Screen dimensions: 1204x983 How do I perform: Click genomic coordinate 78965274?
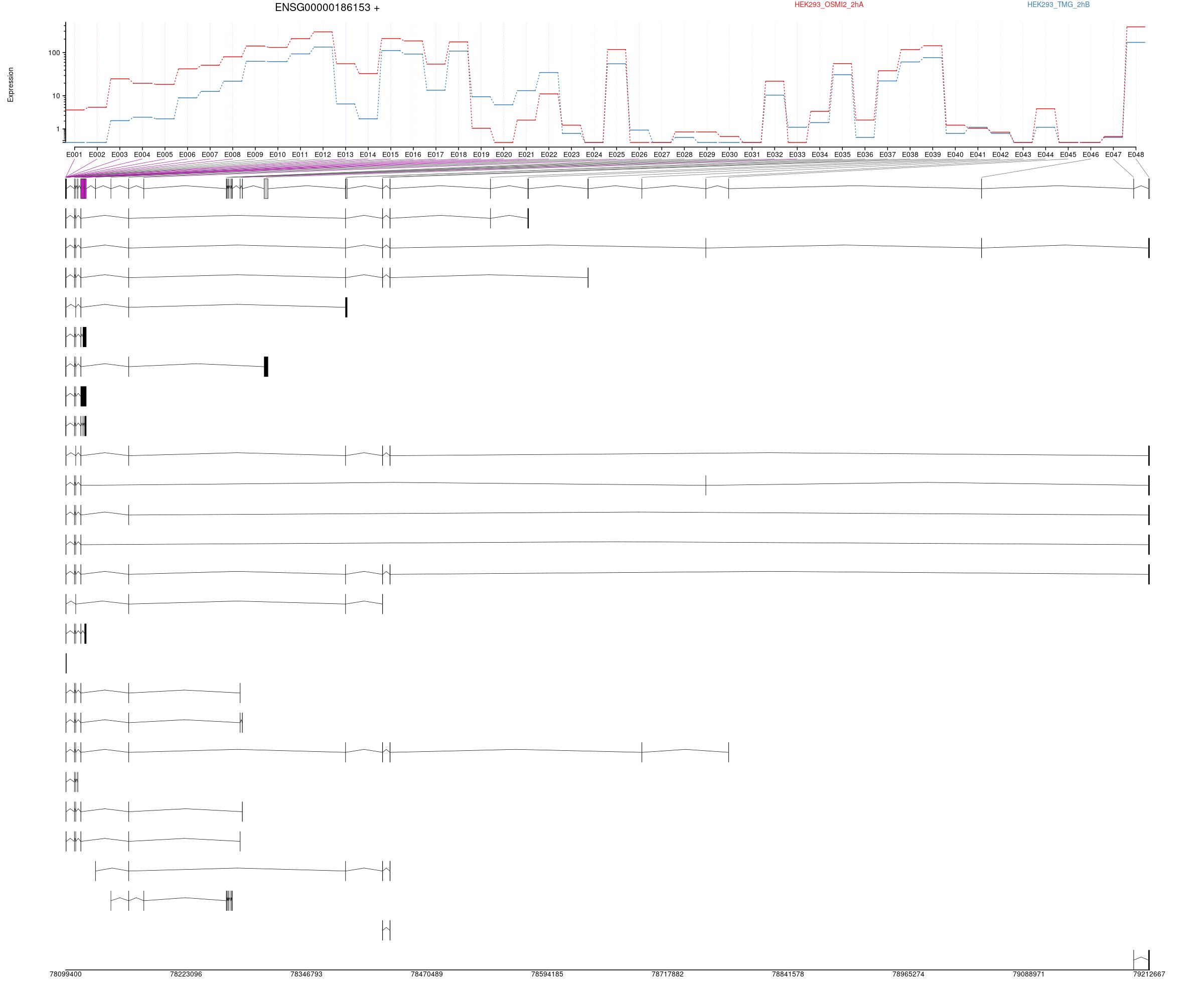(x=909, y=974)
